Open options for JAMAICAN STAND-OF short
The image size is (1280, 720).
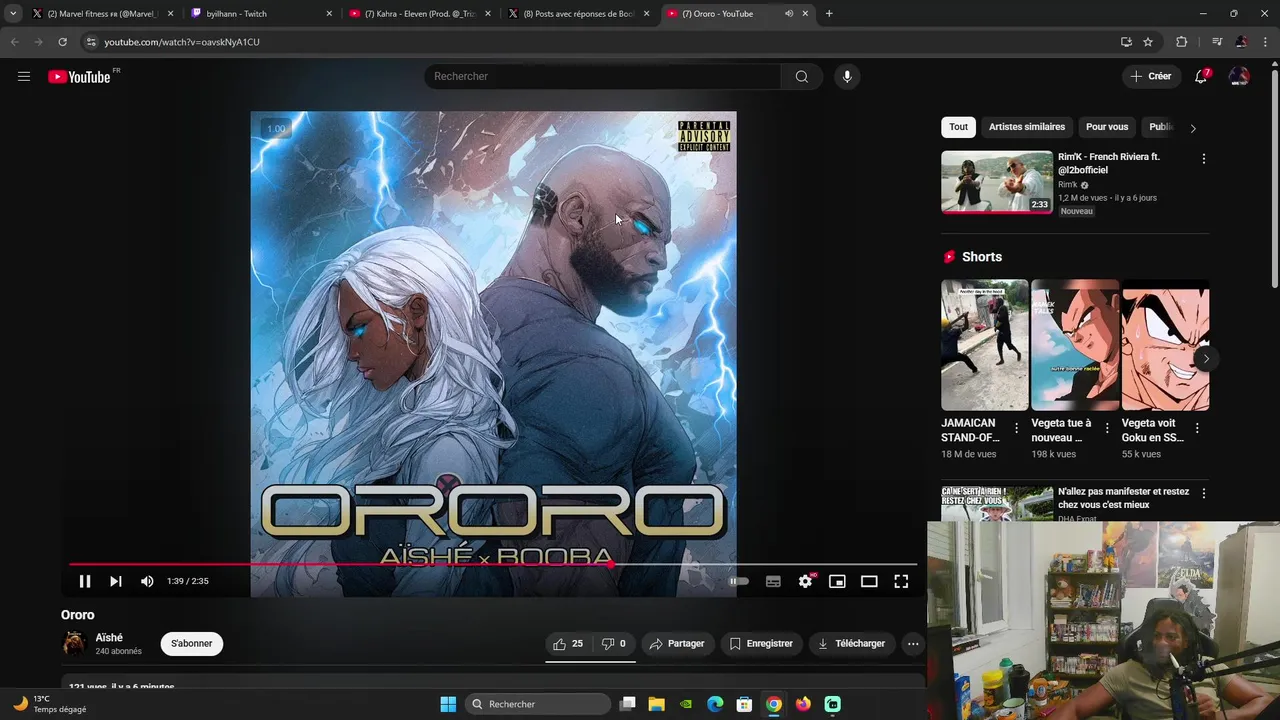1016,428
